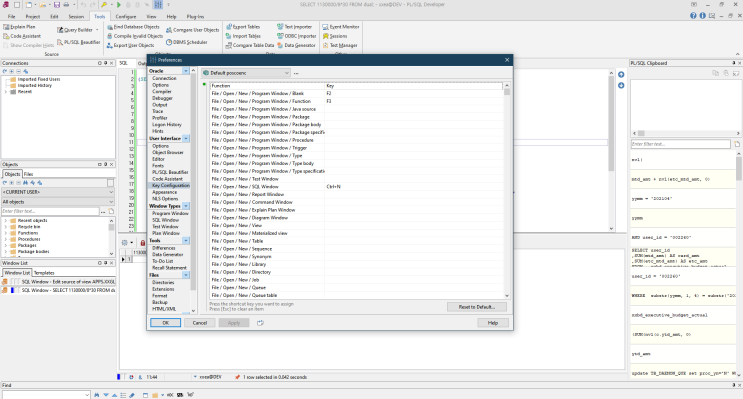Click Find Database Objects in the ribbon

point(133,27)
